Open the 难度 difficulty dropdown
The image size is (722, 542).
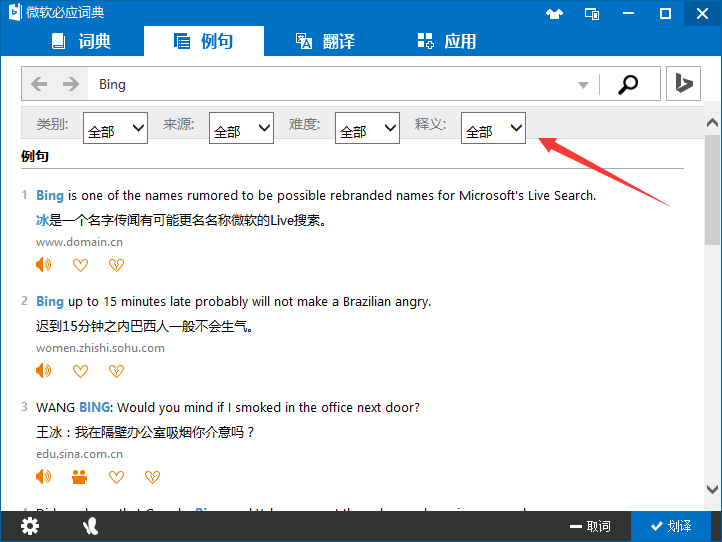click(x=367, y=128)
